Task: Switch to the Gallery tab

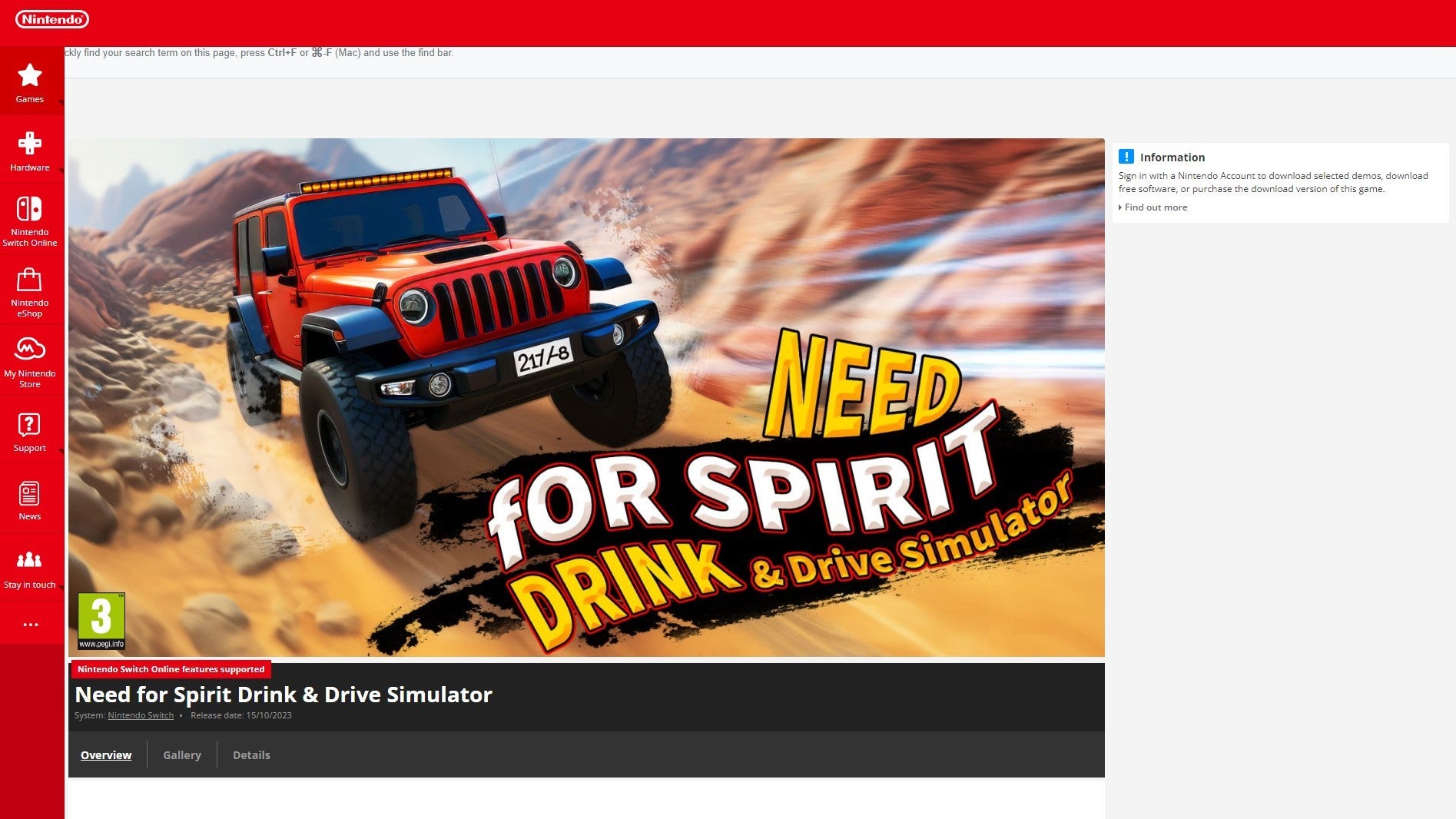Action: tap(181, 755)
